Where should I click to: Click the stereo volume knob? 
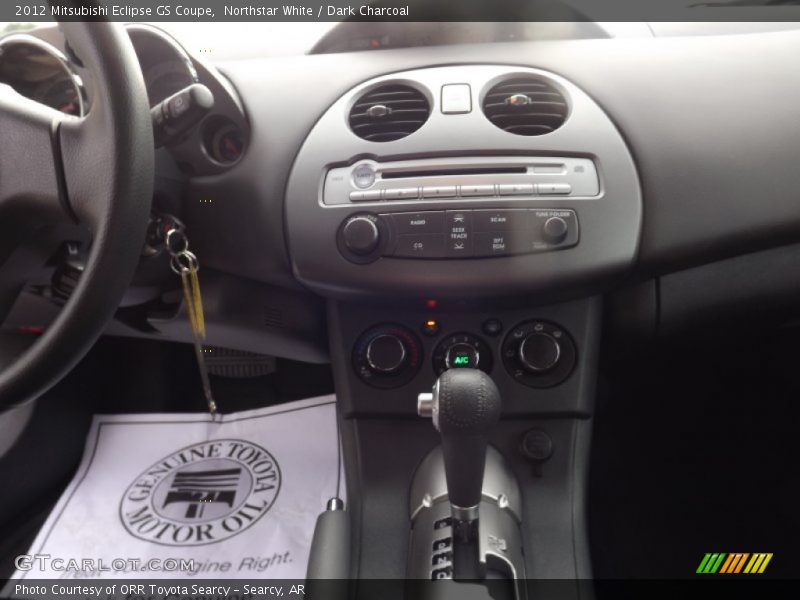(361, 235)
